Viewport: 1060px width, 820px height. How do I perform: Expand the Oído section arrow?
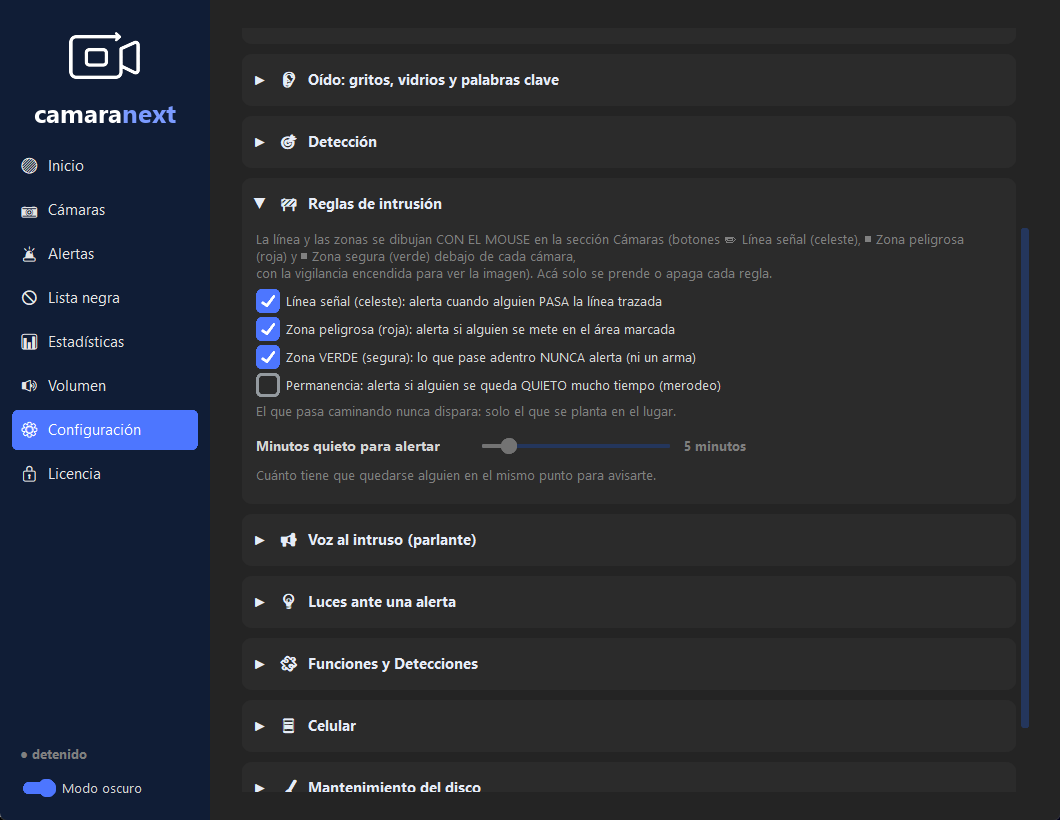[260, 80]
